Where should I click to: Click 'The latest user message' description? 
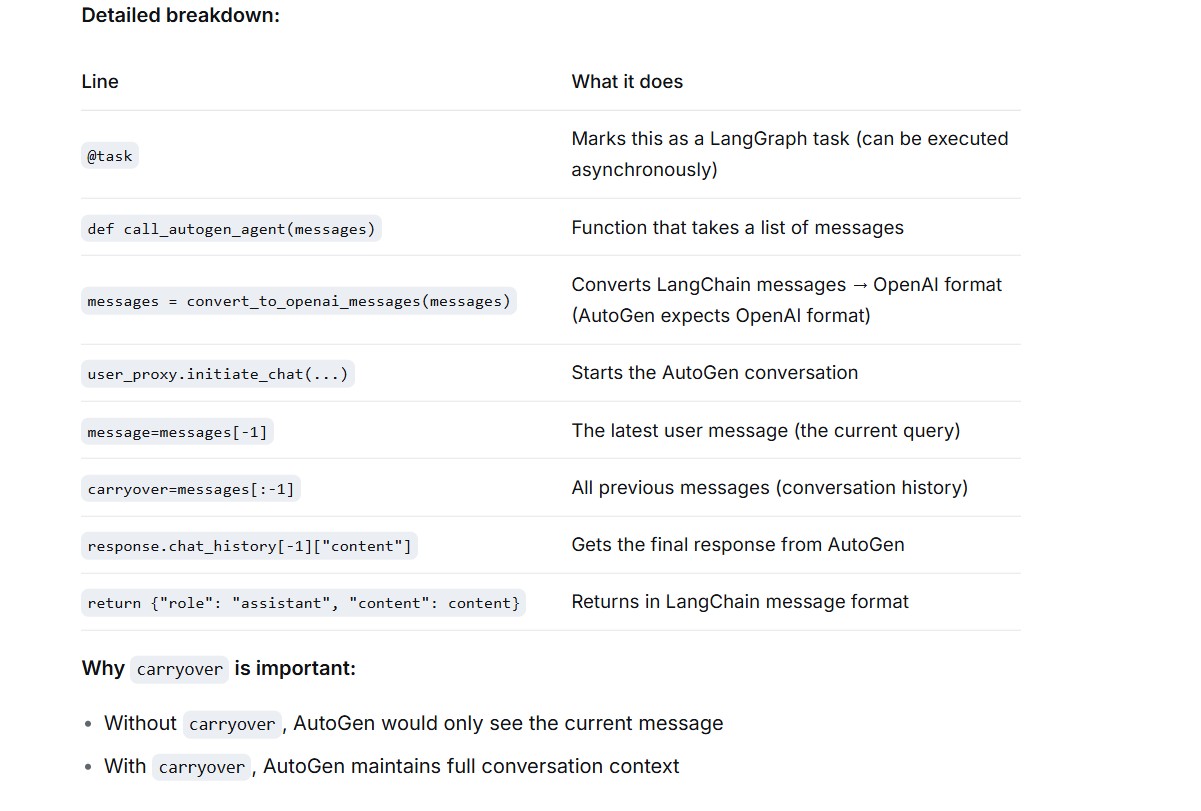766,431
